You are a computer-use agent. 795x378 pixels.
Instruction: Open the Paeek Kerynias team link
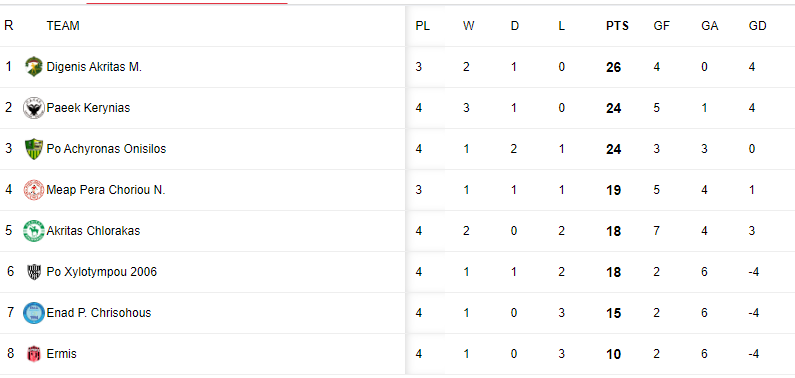pyautogui.click(x=88, y=108)
